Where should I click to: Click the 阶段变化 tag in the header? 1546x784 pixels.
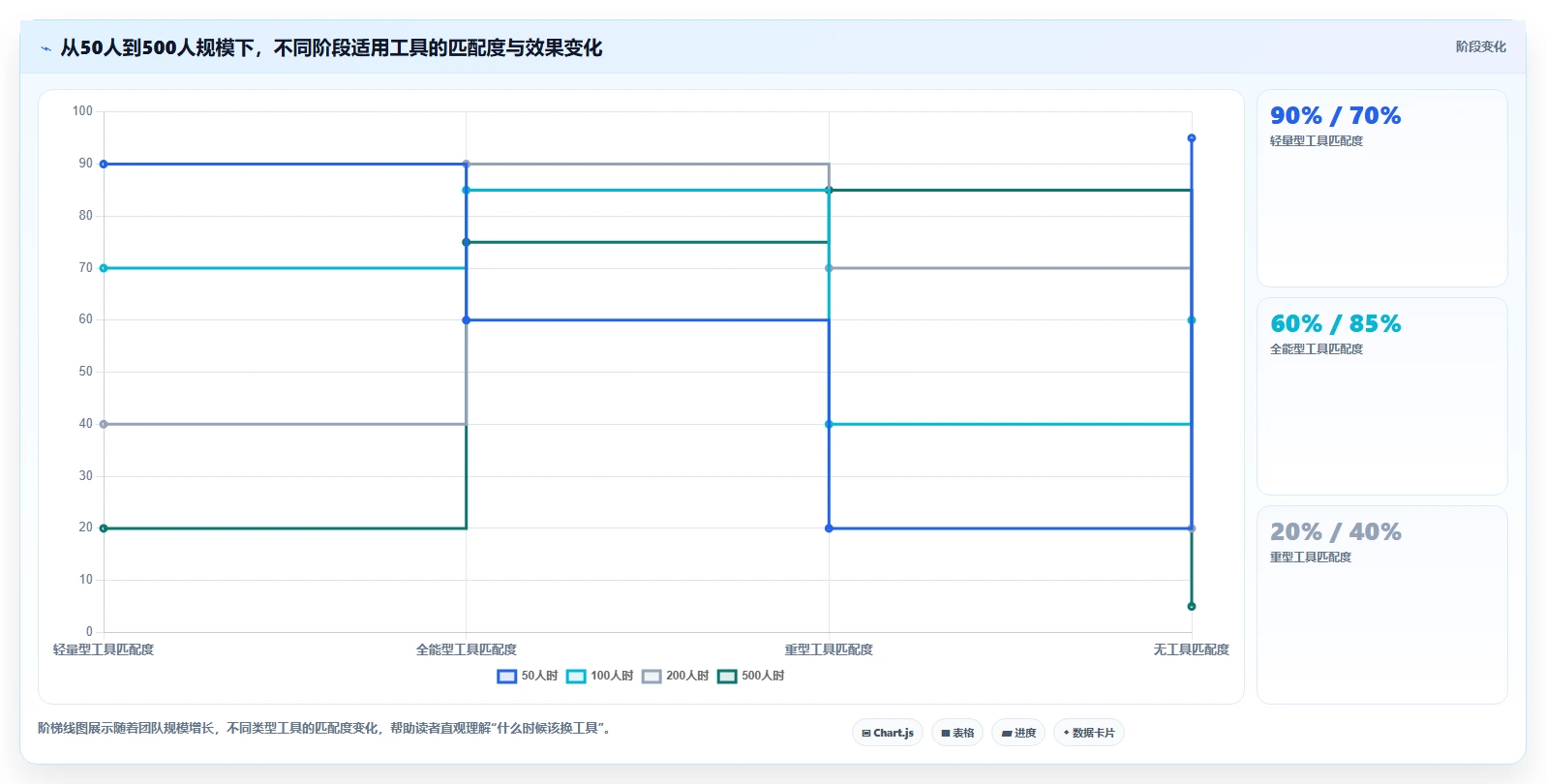[1480, 46]
